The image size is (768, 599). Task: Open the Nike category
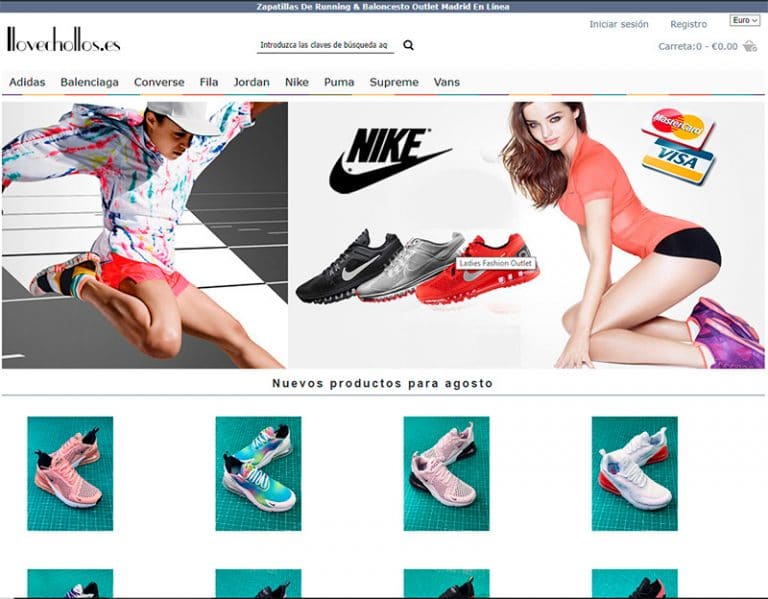coord(297,82)
